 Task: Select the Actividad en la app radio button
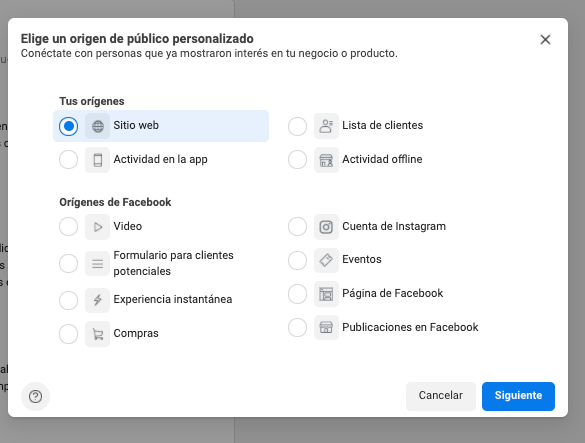(69, 160)
